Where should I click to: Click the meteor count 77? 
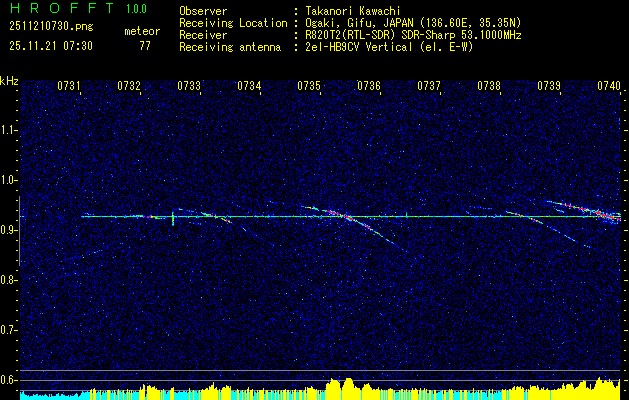(x=145, y=46)
